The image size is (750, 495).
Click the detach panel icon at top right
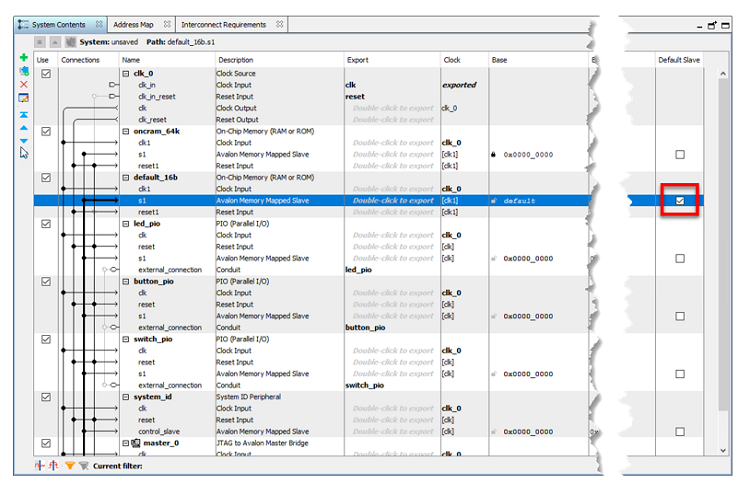(x=712, y=25)
